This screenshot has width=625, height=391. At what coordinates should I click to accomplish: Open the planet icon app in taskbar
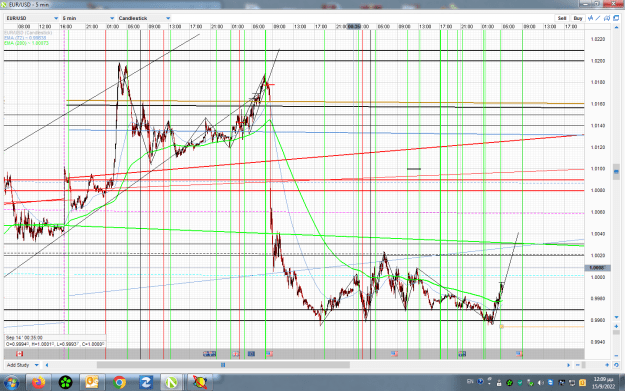200,383
